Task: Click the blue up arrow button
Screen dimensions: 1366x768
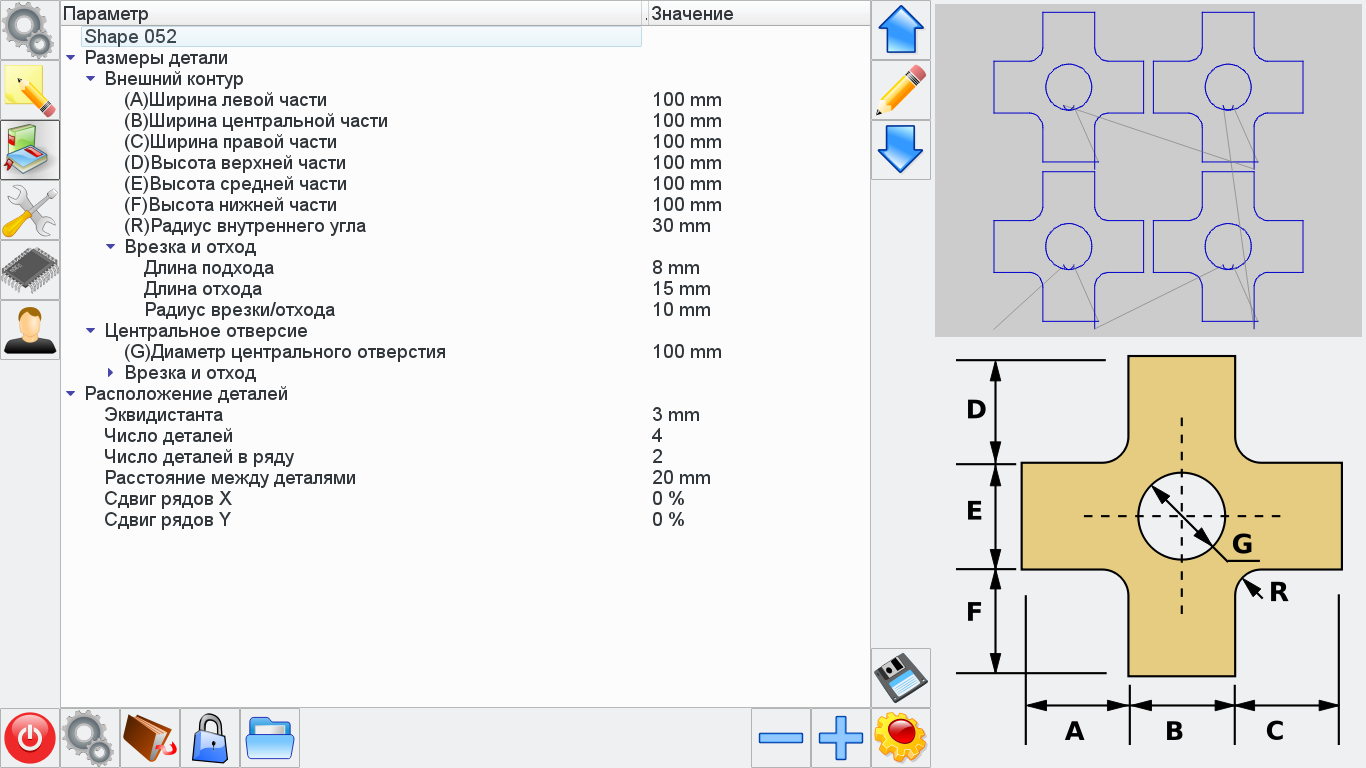Action: tap(901, 30)
